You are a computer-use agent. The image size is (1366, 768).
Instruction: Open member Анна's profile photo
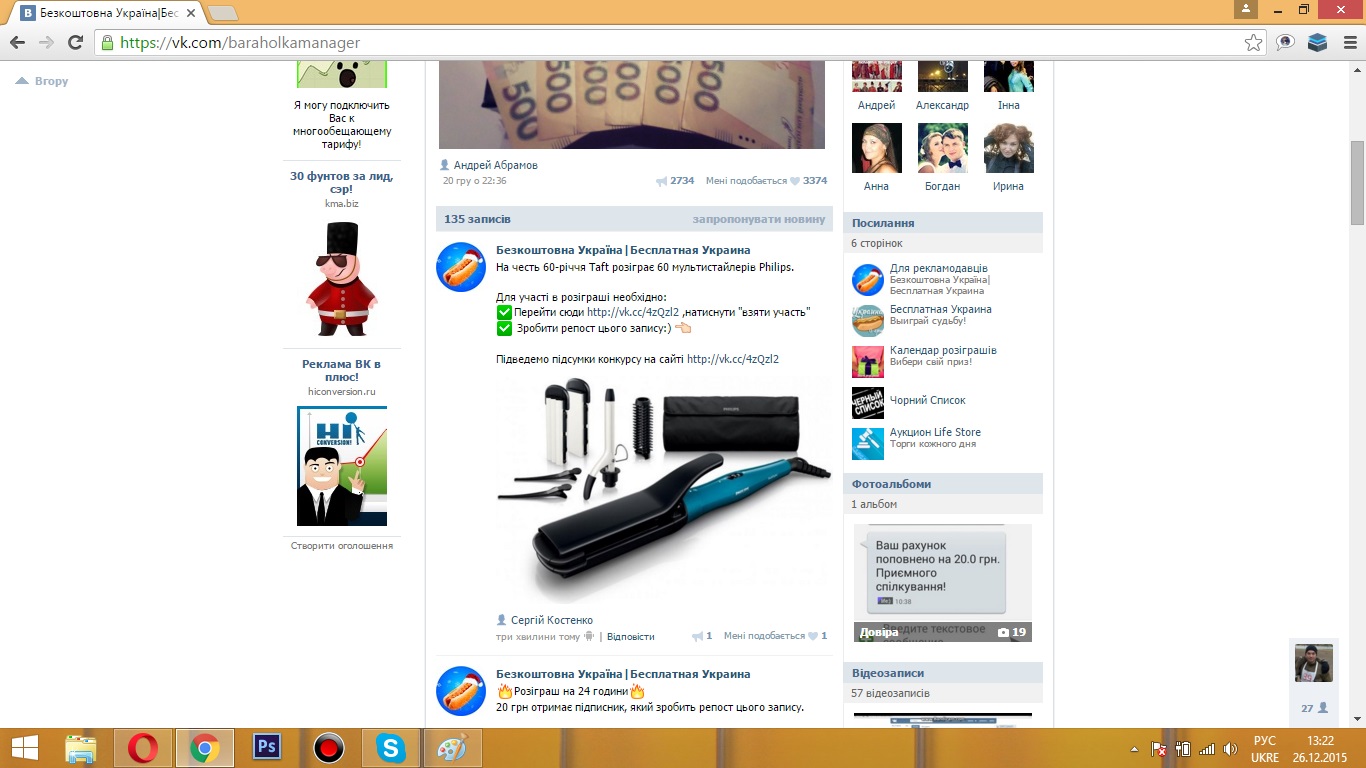(x=877, y=148)
